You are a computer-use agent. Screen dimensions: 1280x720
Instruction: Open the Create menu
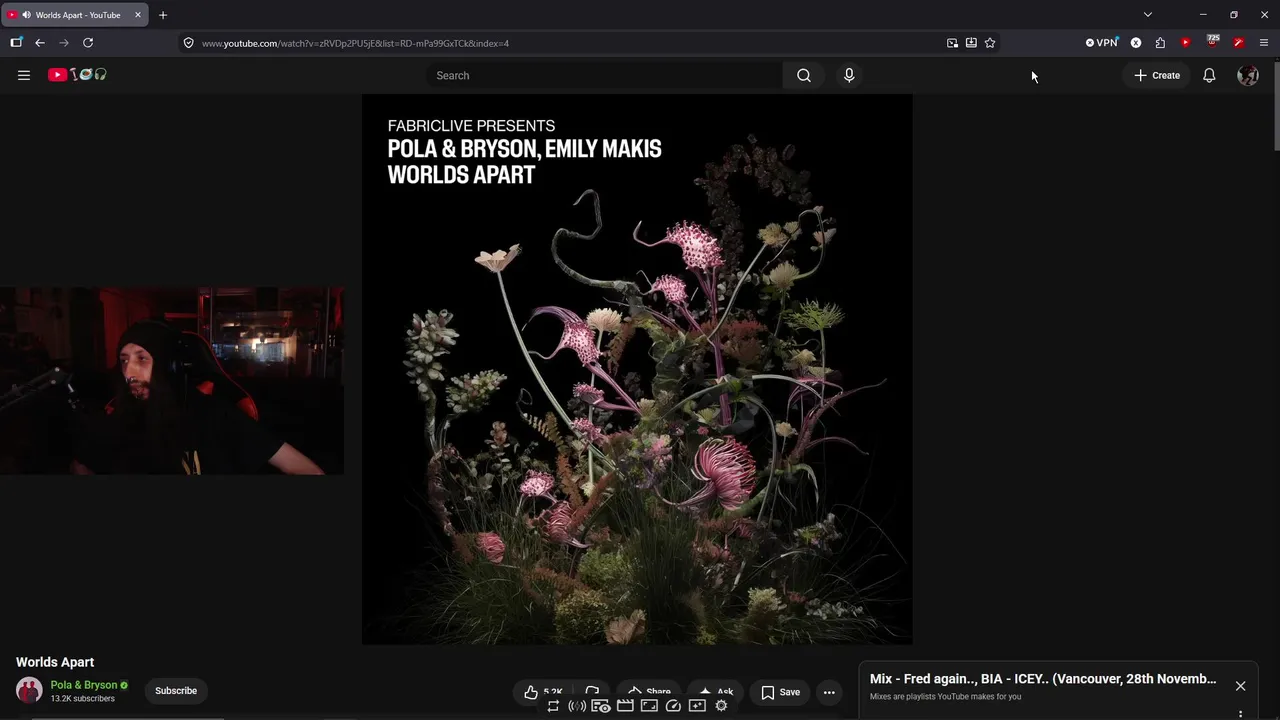(1157, 75)
